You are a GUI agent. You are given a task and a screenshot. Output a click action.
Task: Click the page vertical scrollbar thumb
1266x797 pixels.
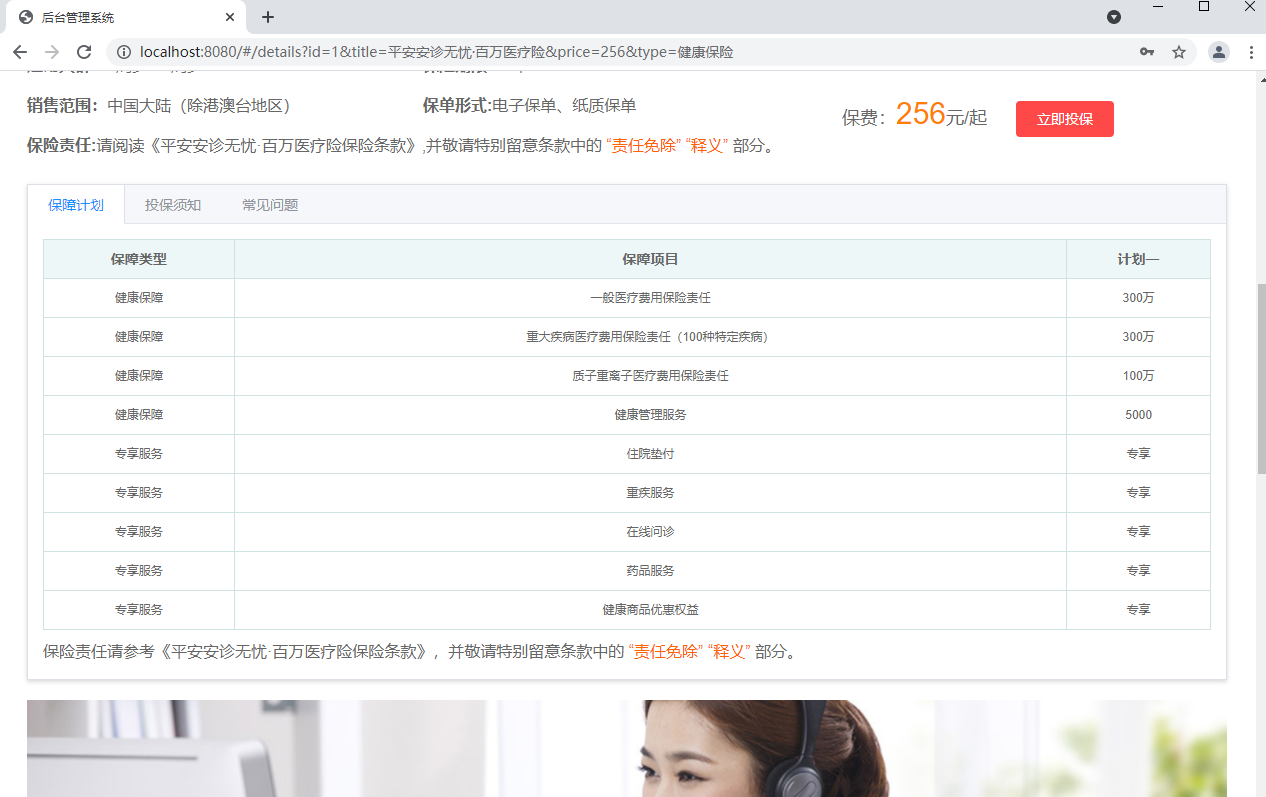point(1260,378)
